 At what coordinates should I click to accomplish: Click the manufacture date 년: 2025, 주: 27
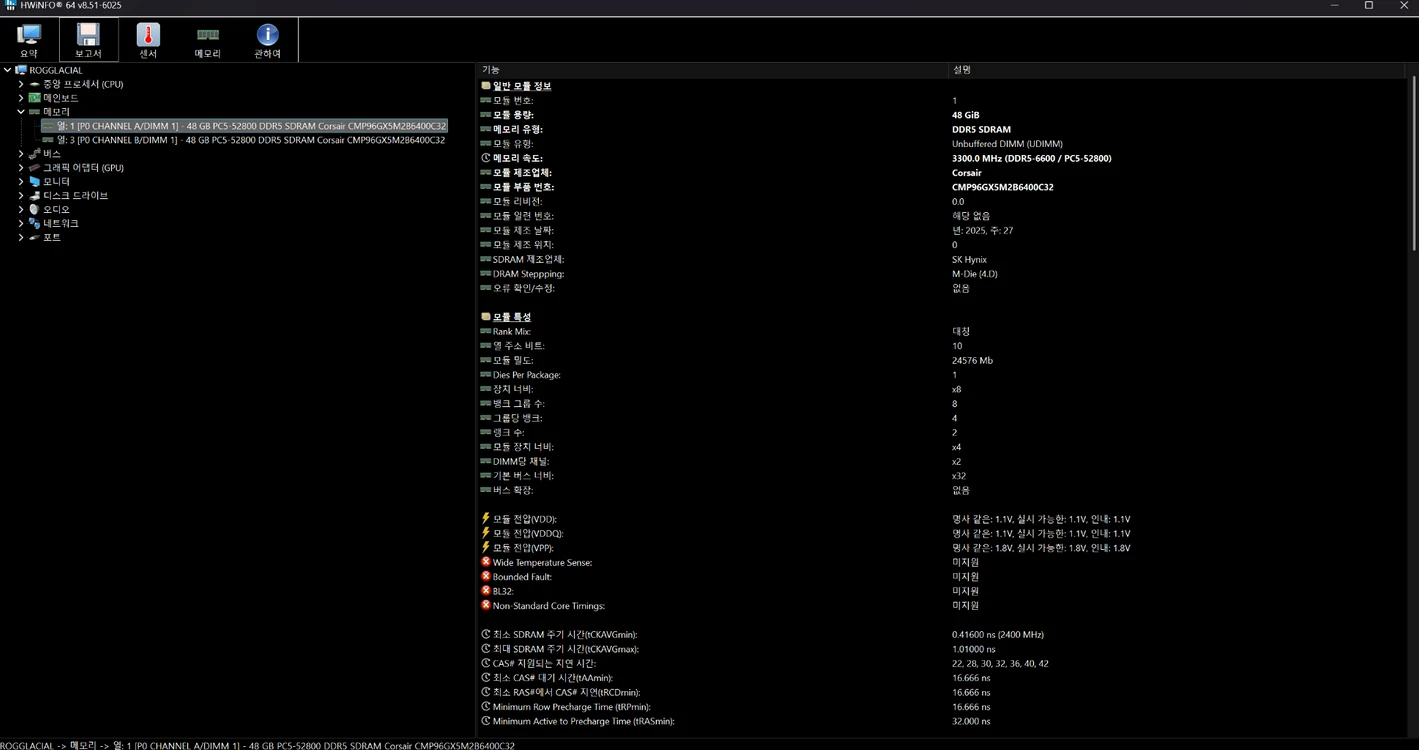983,230
